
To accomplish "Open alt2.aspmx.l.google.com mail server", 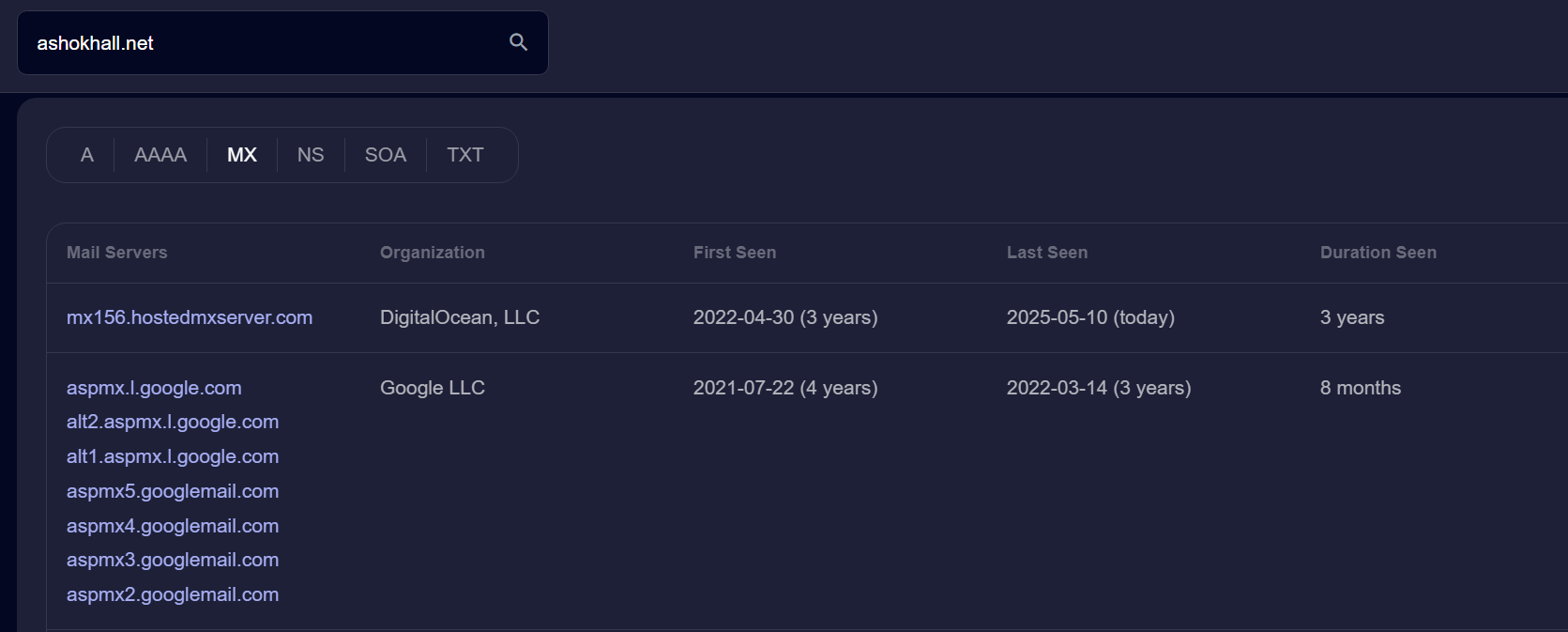I will pyautogui.click(x=173, y=422).
